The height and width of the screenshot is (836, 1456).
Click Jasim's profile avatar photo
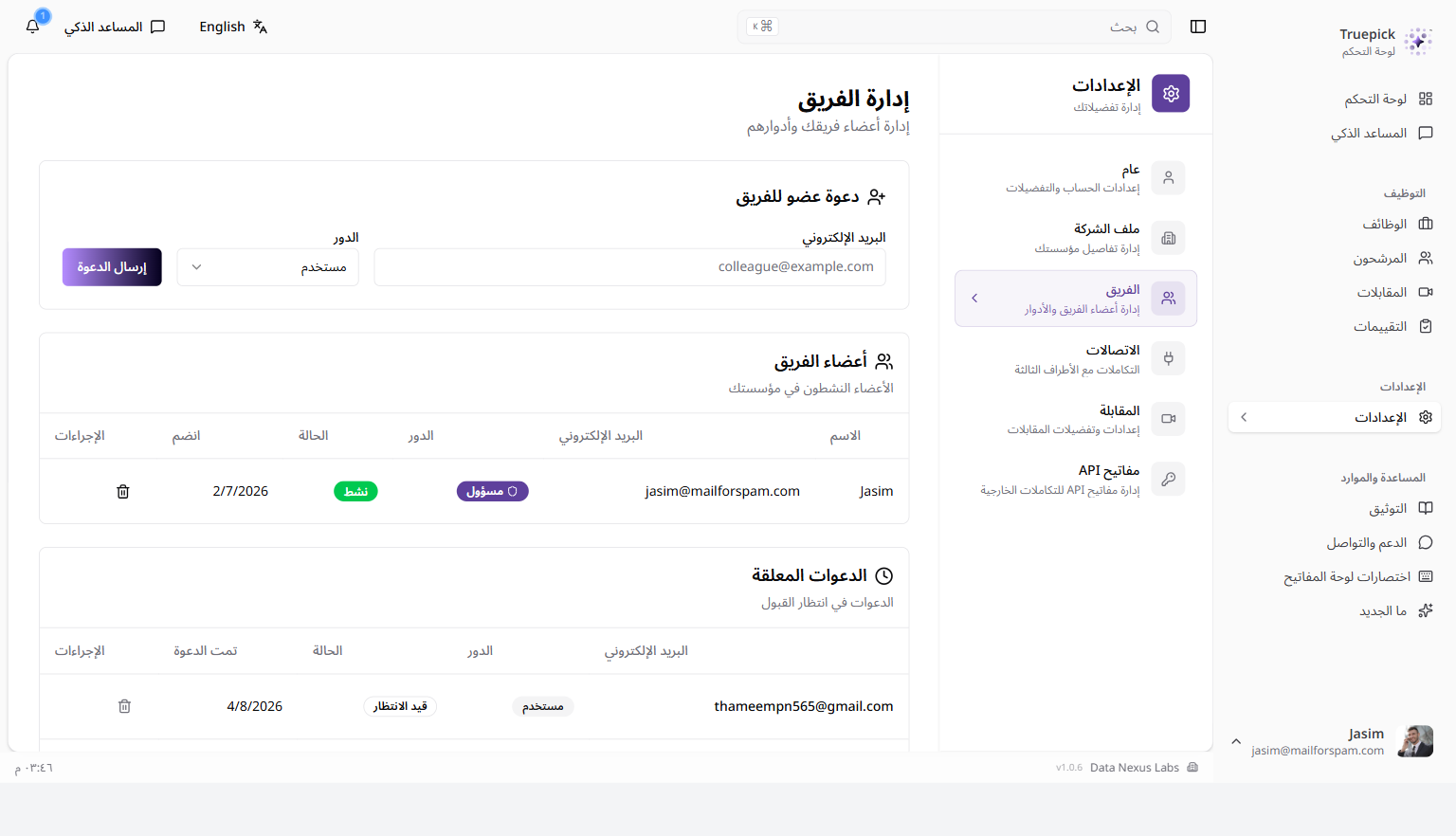(x=1415, y=741)
